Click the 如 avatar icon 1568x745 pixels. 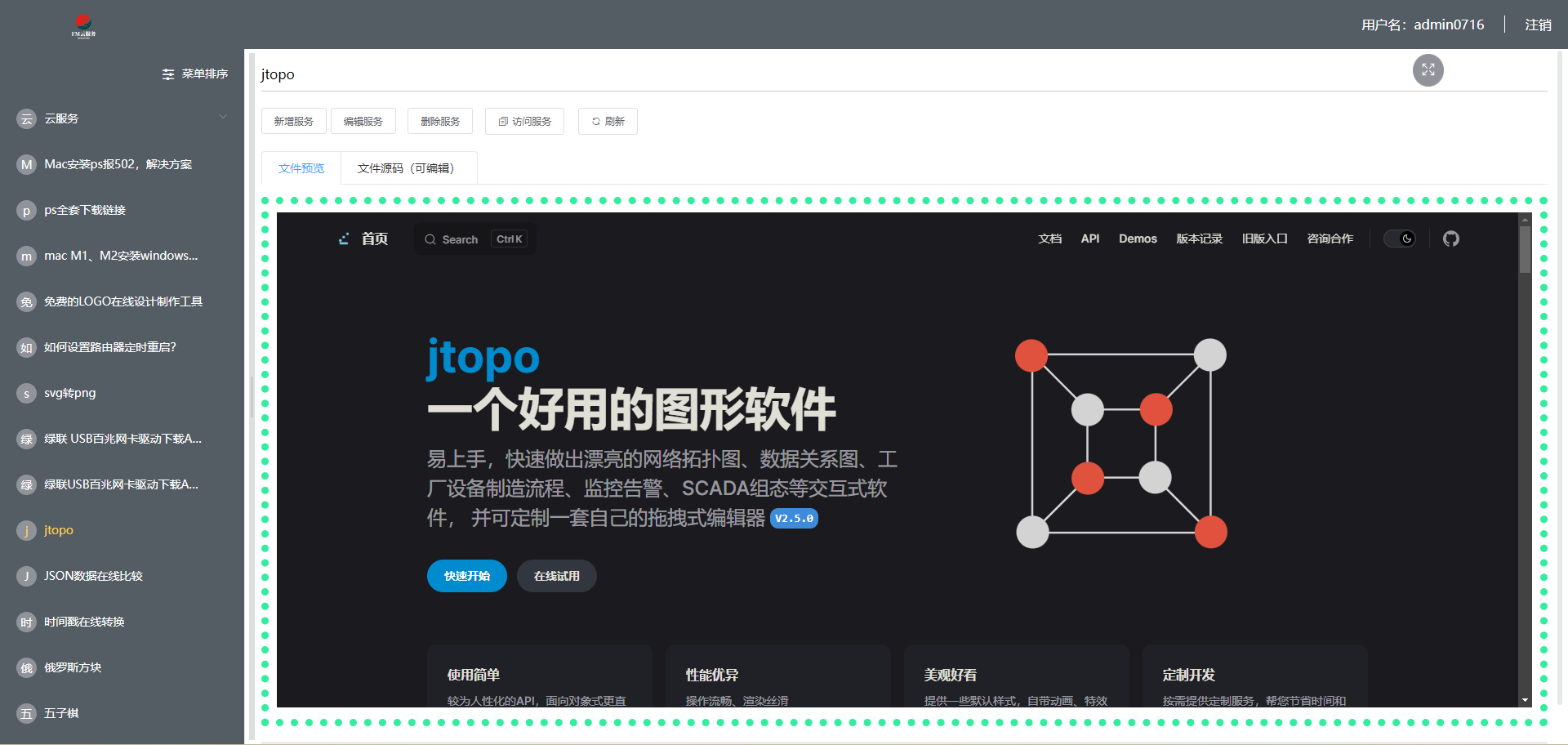[27, 348]
